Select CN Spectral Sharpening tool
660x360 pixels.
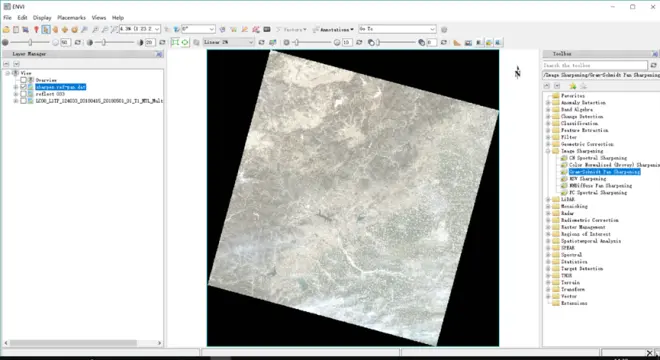(x=598, y=158)
